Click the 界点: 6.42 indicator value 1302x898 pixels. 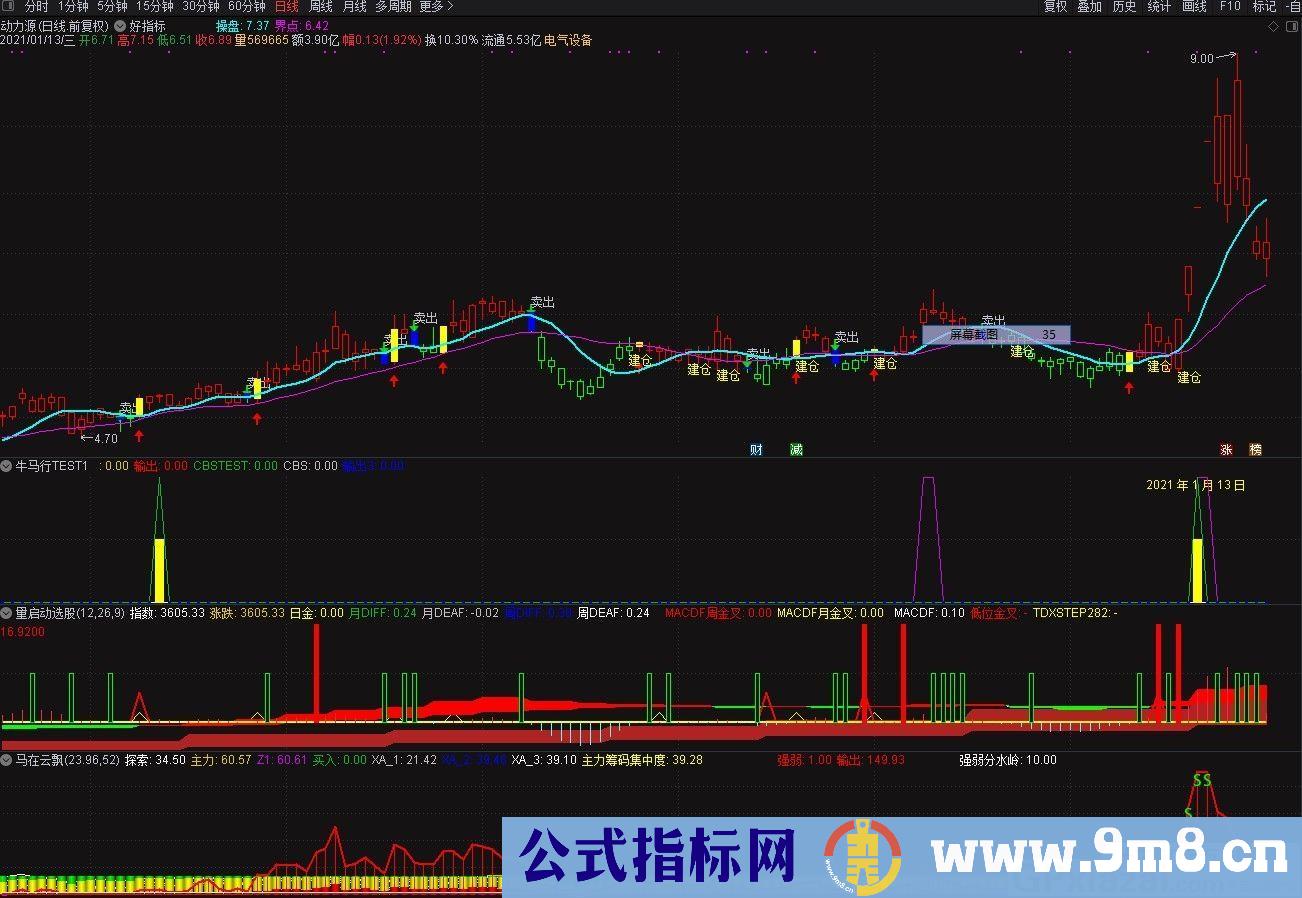coord(302,26)
